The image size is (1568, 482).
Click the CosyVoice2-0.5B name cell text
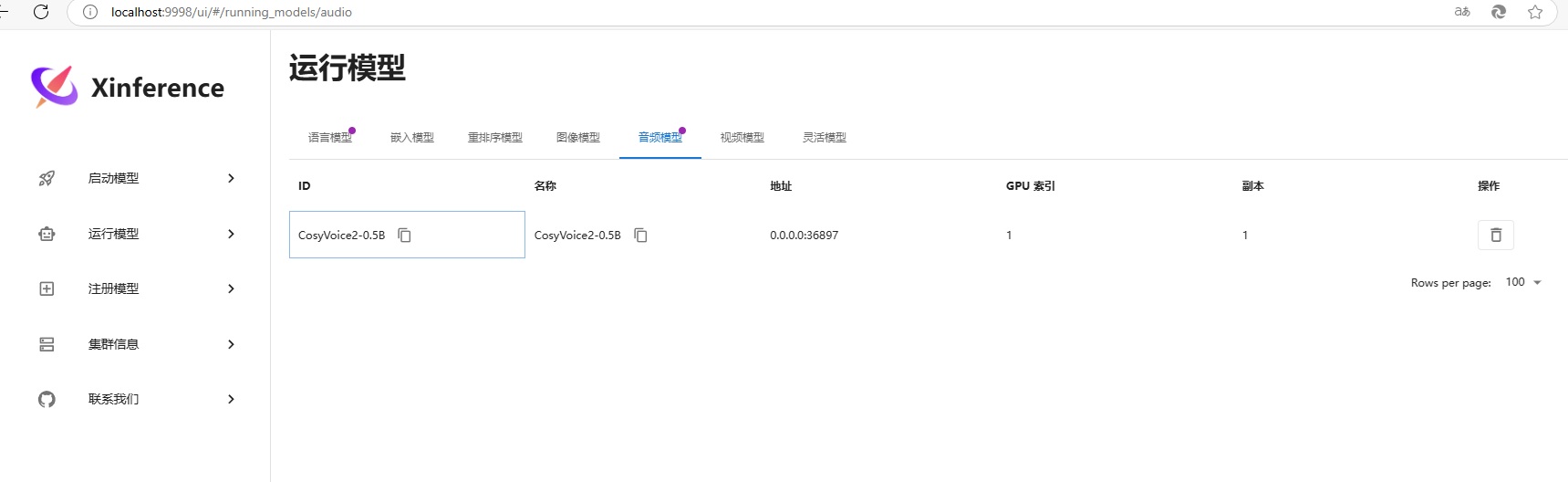pos(577,236)
